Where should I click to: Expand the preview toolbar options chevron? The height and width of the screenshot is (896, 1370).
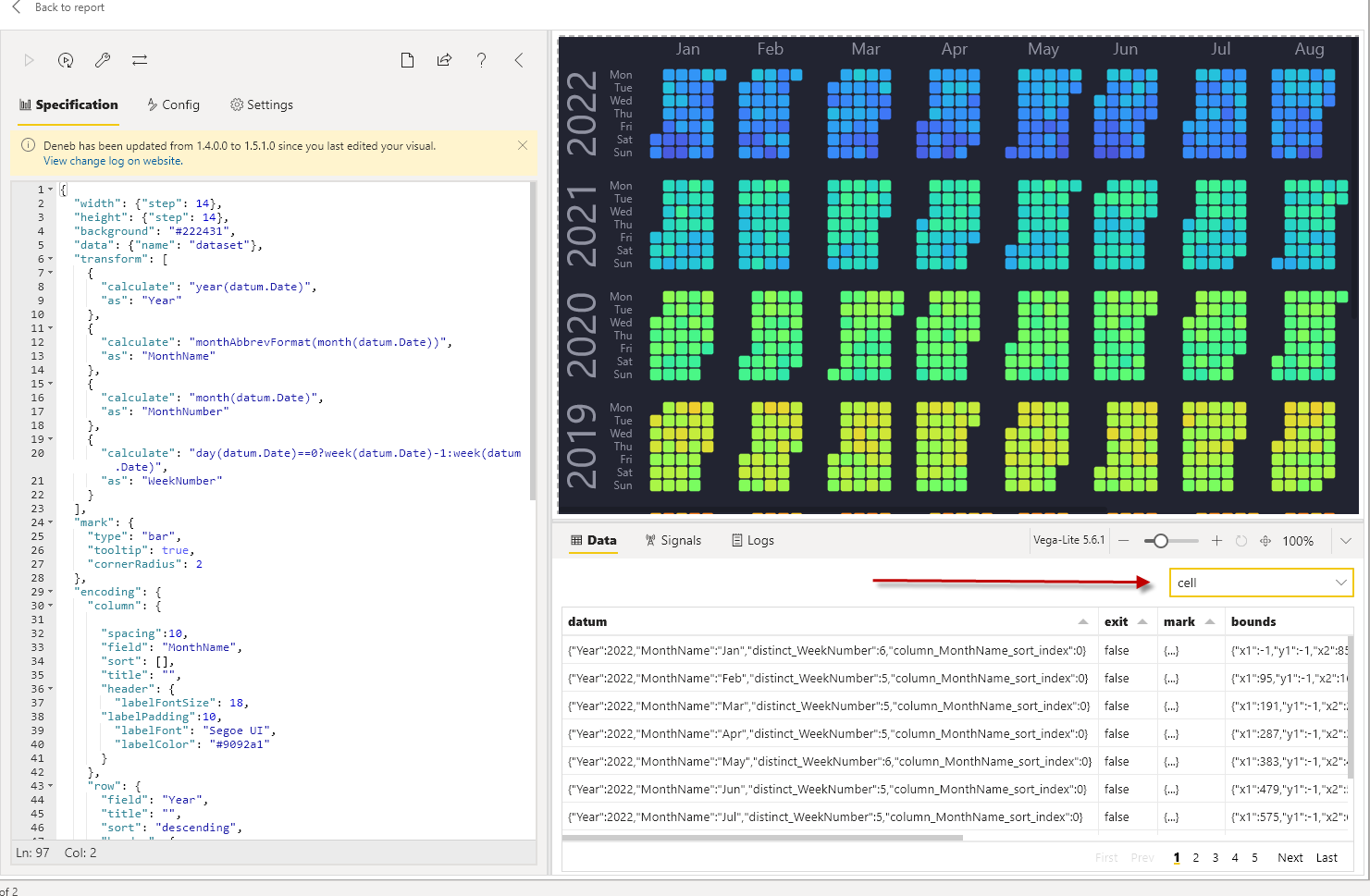click(1345, 540)
